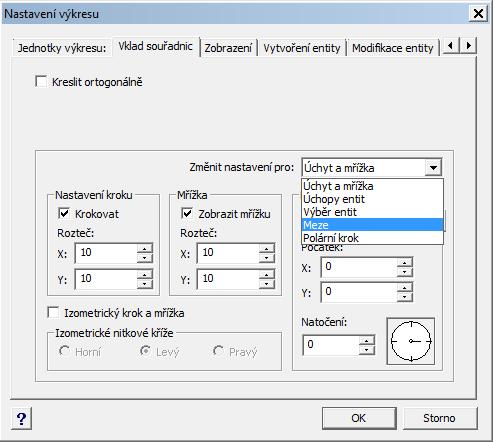Open Vytvoření entity tab

click(302, 48)
